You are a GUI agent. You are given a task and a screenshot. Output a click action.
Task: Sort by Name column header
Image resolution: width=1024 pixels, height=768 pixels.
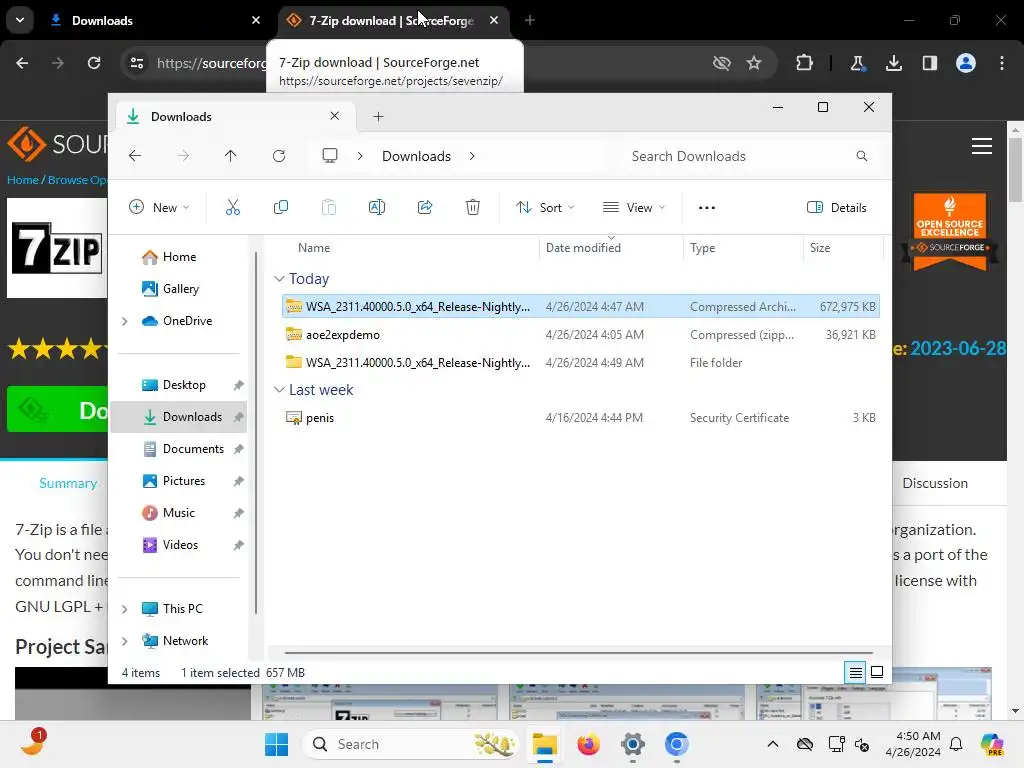click(409, 248)
